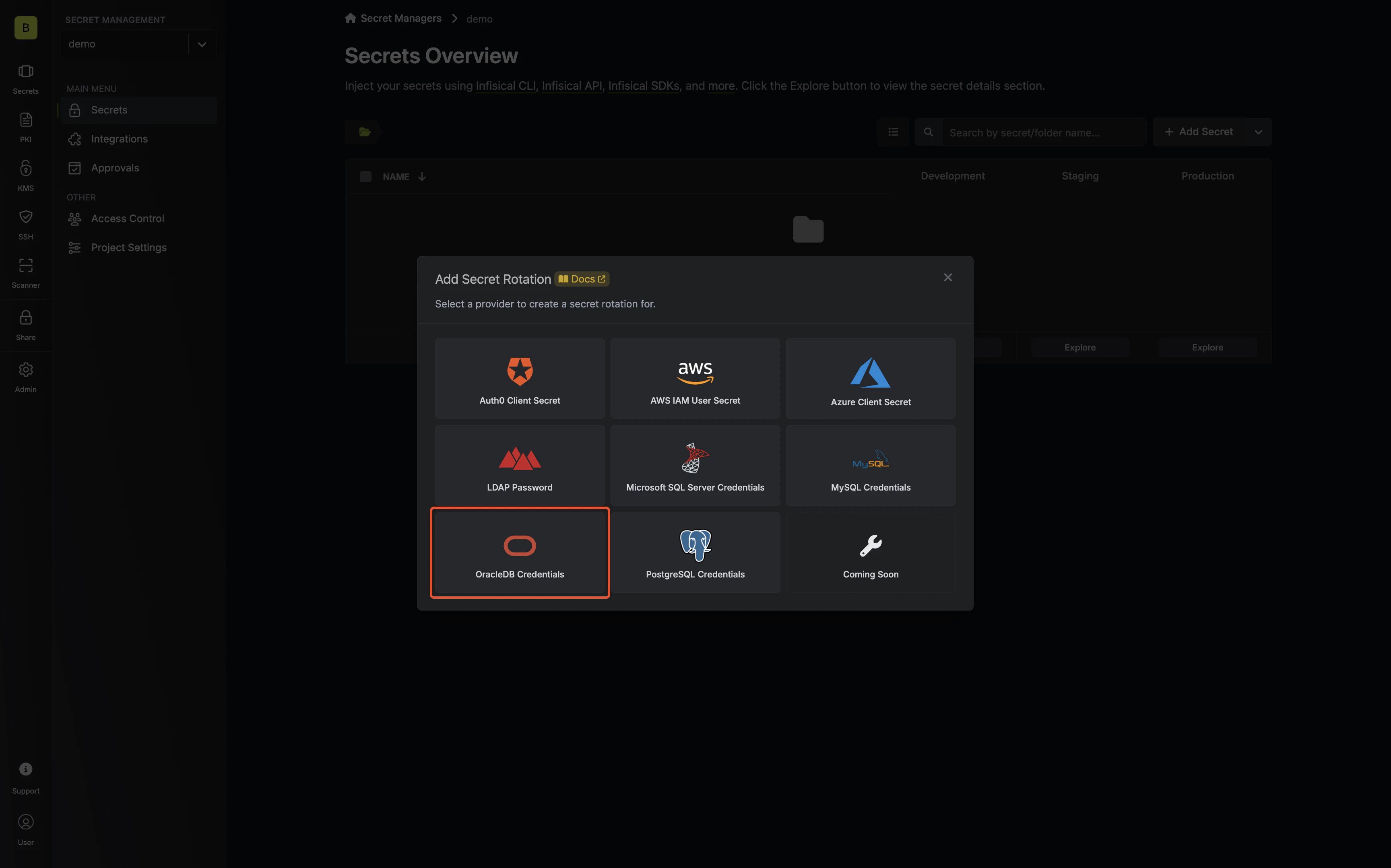Image resolution: width=1391 pixels, height=868 pixels.
Task: Select Microsoft SQL Server Credentials provider
Action: pyautogui.click(x=695, y=466)
